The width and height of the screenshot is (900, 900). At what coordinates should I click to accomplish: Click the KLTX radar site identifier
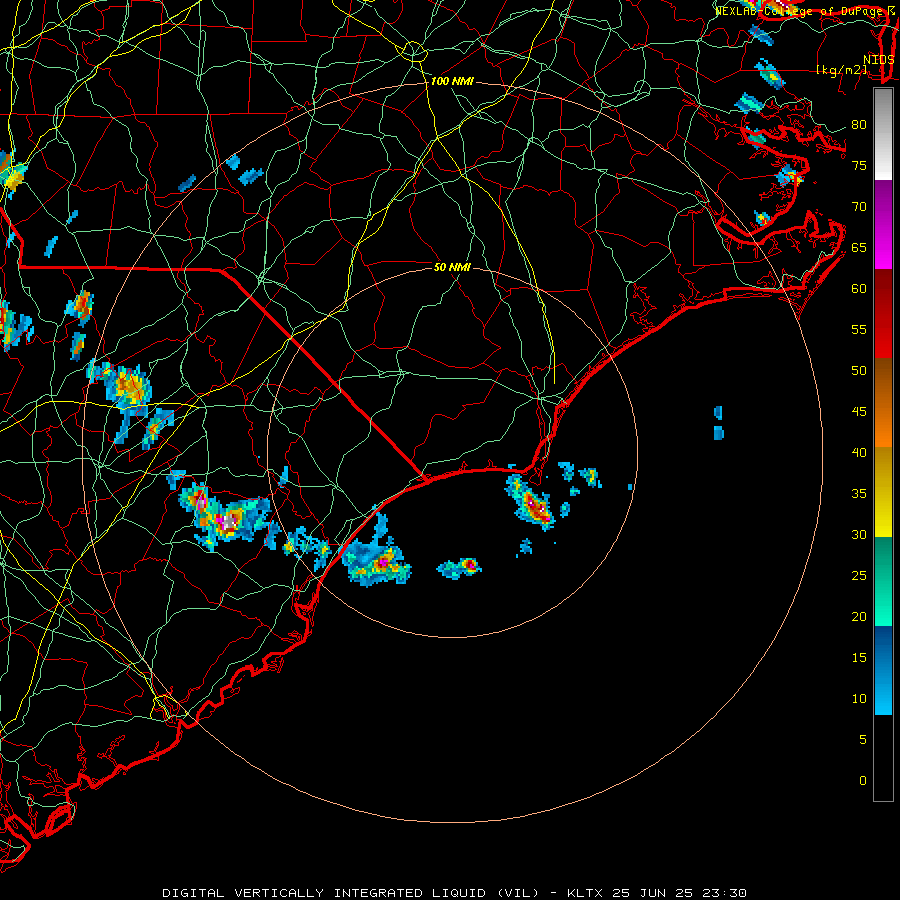(x=586, y=893)
